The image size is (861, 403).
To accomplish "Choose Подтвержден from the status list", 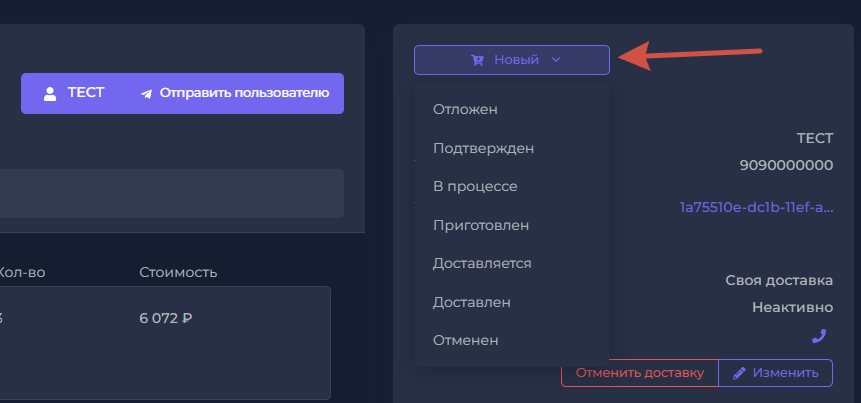I will [x=483, y=148].
